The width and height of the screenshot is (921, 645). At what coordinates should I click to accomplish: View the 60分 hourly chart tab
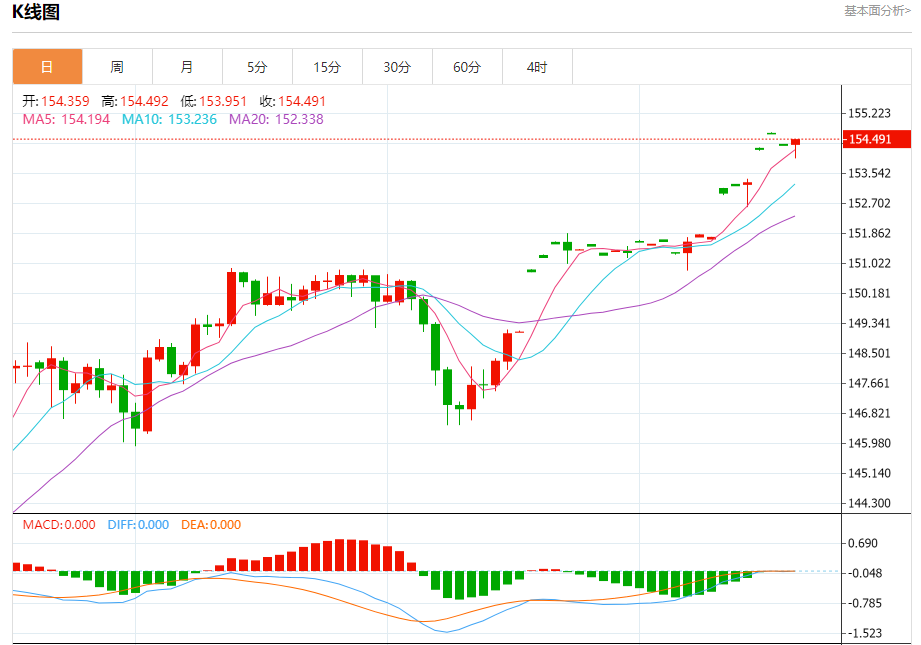(x=467, y=67)
